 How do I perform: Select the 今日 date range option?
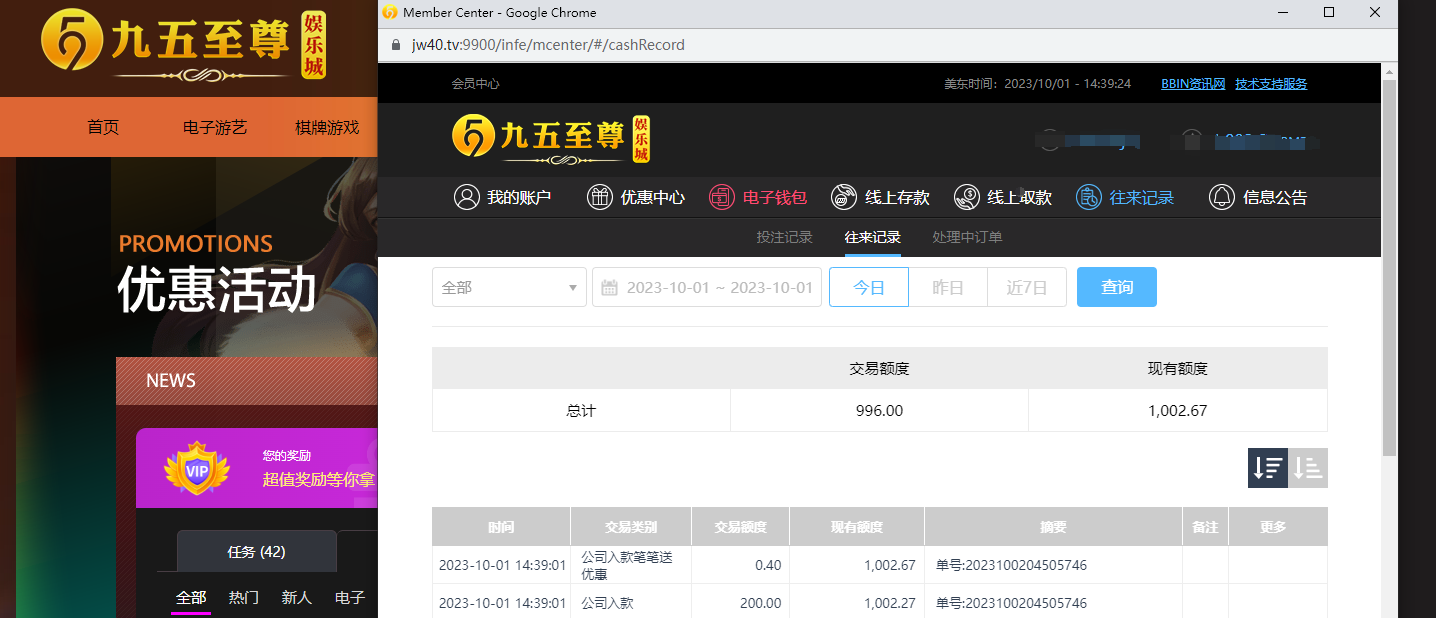[869, 287]
